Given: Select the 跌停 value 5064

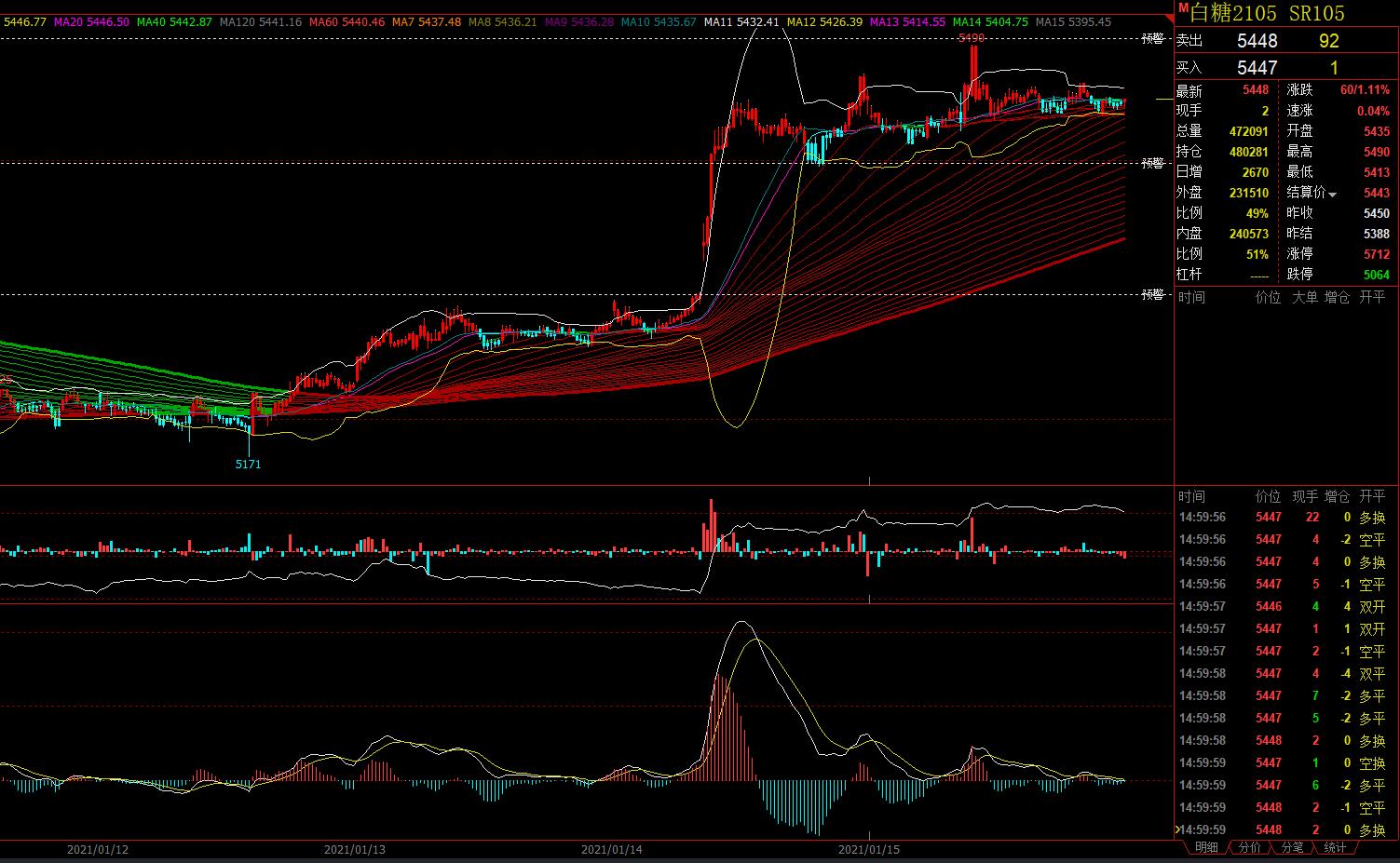Looking at the screenshot, I should [x=1376, y=275].
